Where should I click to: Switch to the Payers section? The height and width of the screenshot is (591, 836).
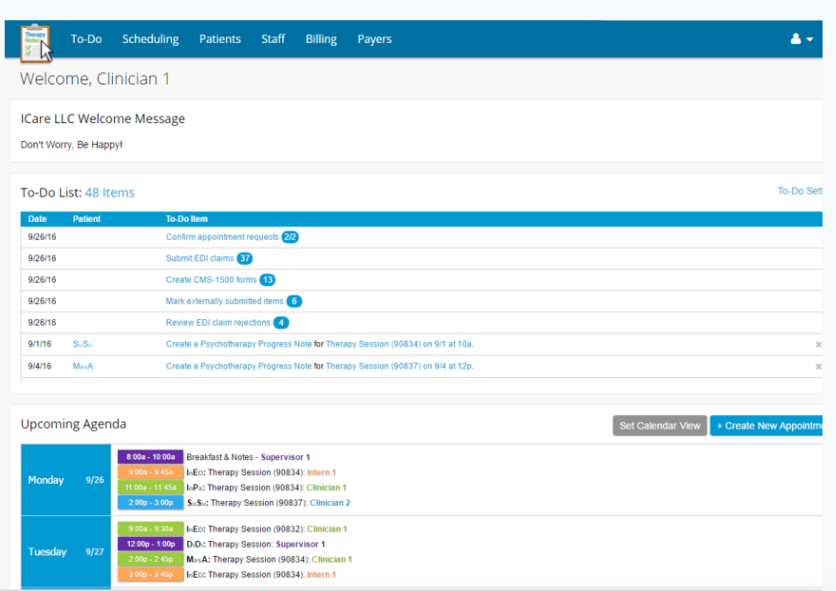click(374, 38)
